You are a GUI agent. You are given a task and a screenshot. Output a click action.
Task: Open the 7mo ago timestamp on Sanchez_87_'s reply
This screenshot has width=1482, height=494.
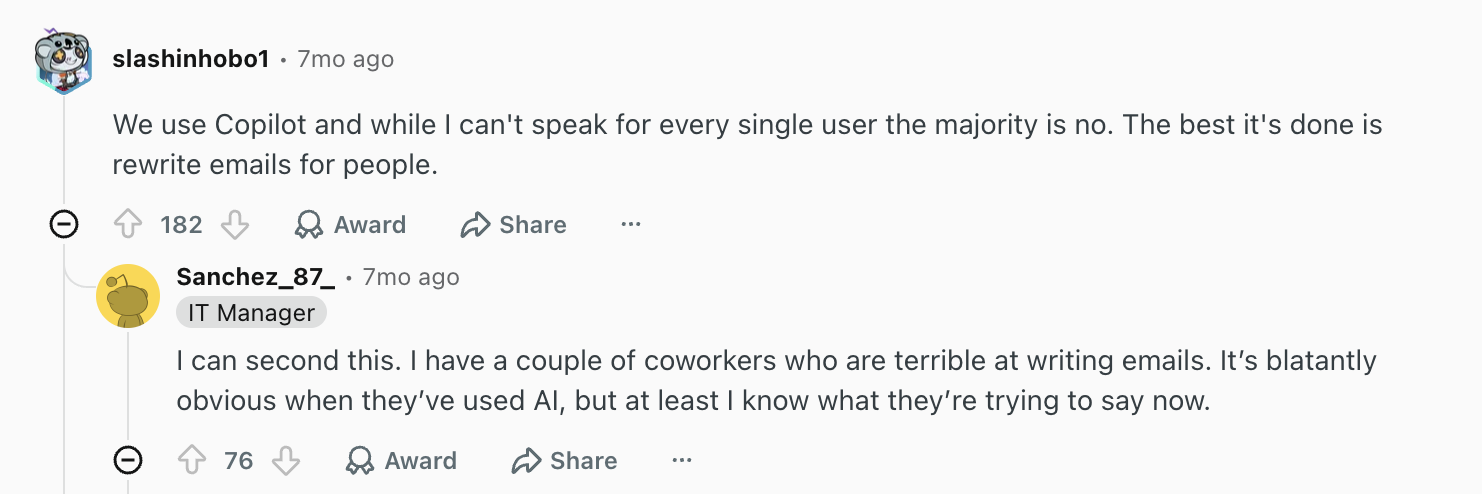coord(411,277)
